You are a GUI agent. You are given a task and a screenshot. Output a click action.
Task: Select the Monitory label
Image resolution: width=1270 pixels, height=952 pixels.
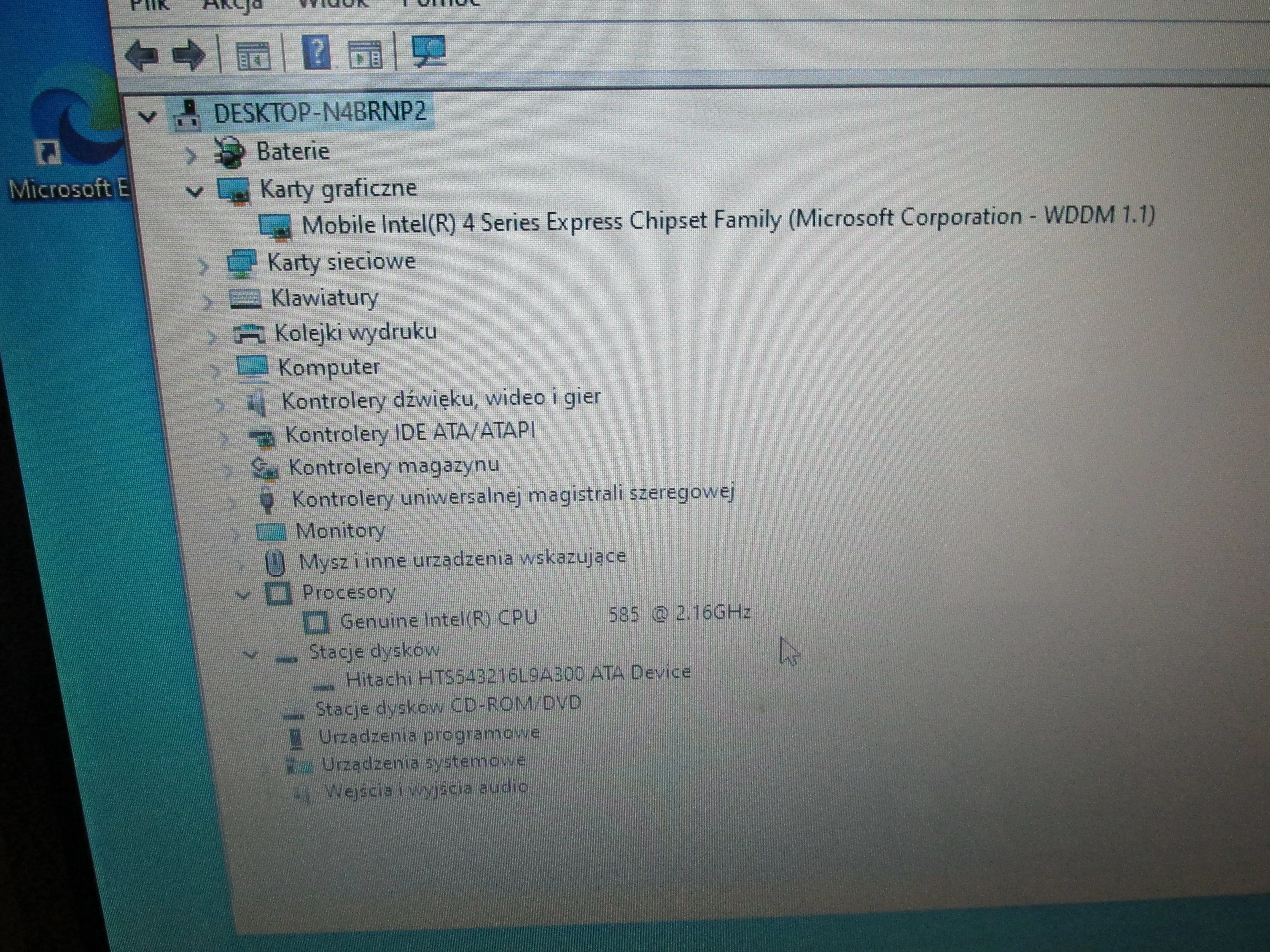coord(340,531)
